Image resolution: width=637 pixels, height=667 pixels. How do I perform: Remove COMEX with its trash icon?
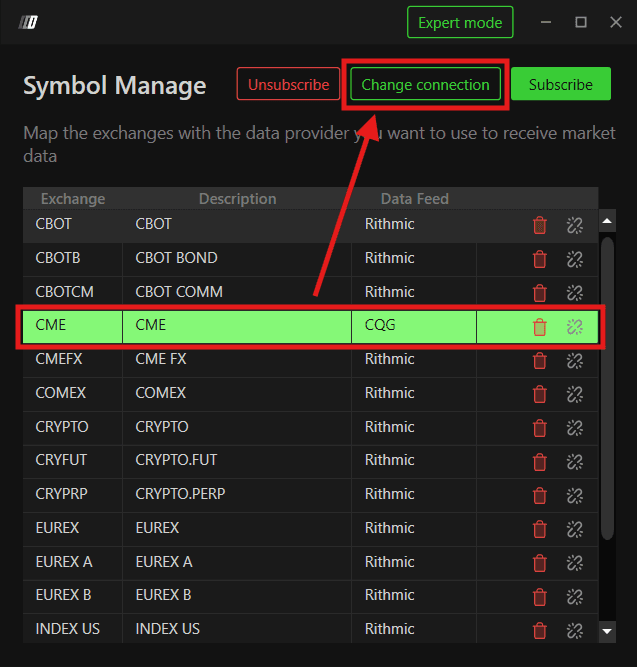540,394
